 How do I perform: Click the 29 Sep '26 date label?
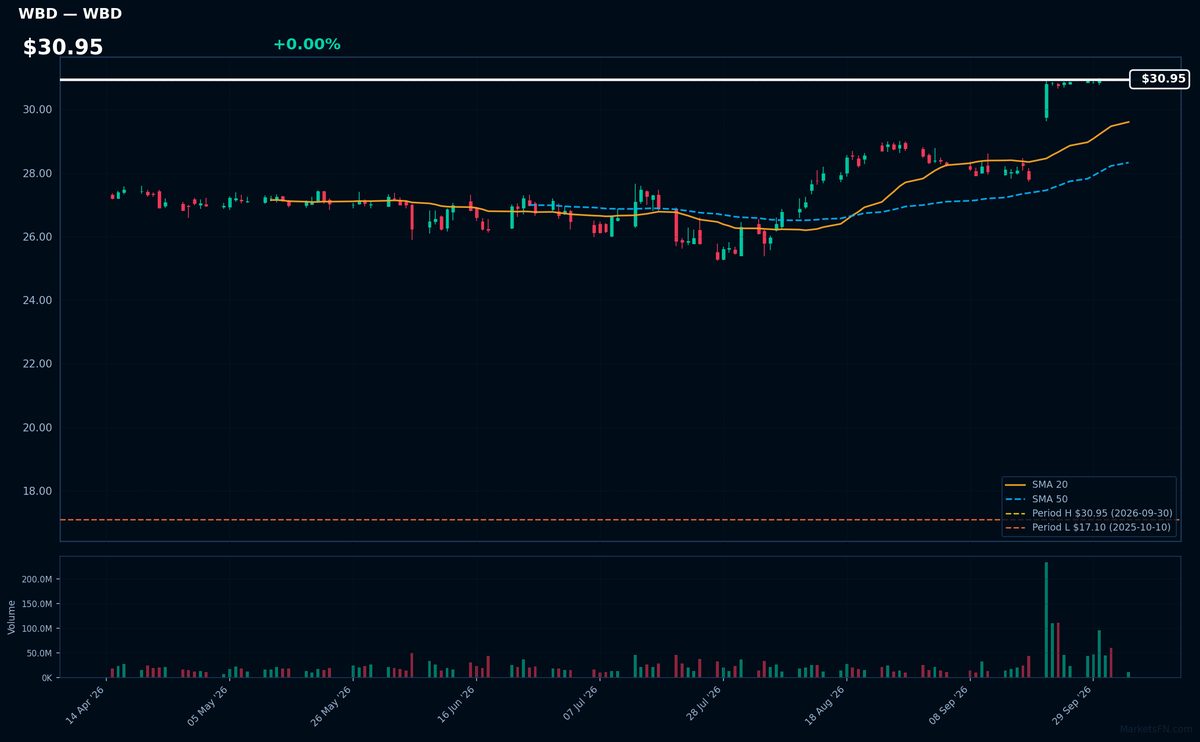[x=1072, y=704]
